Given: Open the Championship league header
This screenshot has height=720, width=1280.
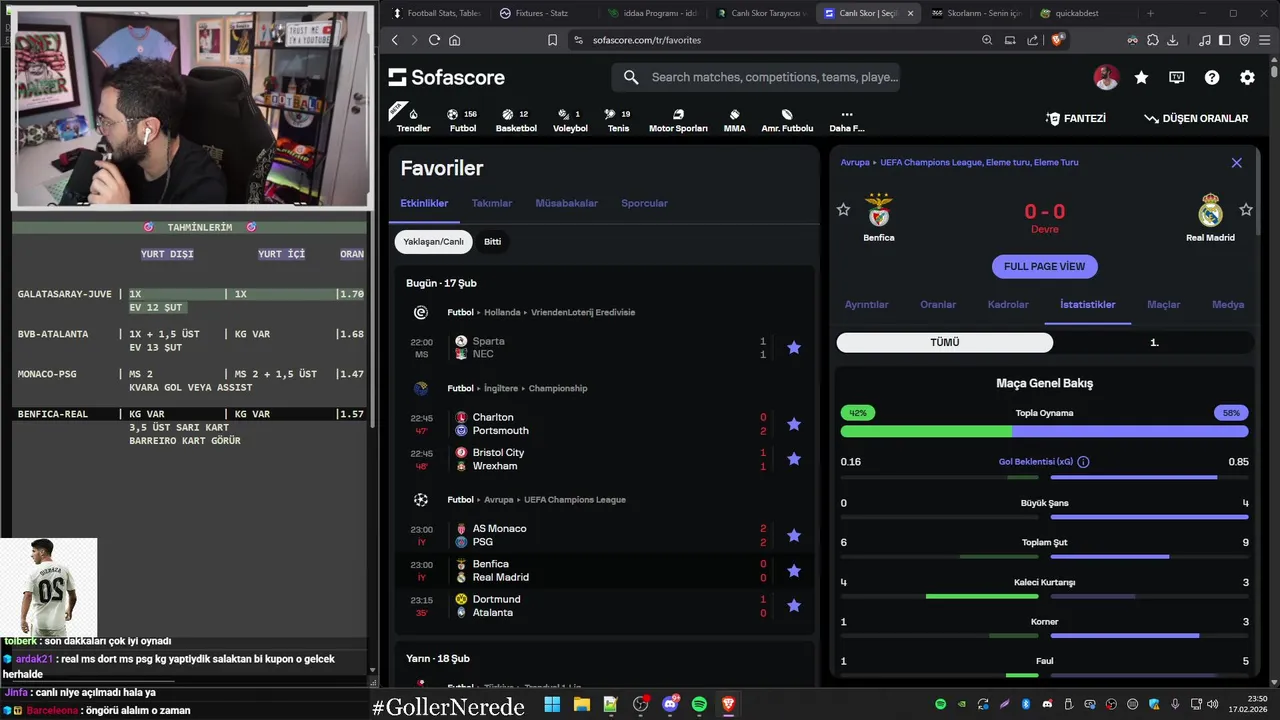Looking at the screenshot, I should (x=558, y=388).
